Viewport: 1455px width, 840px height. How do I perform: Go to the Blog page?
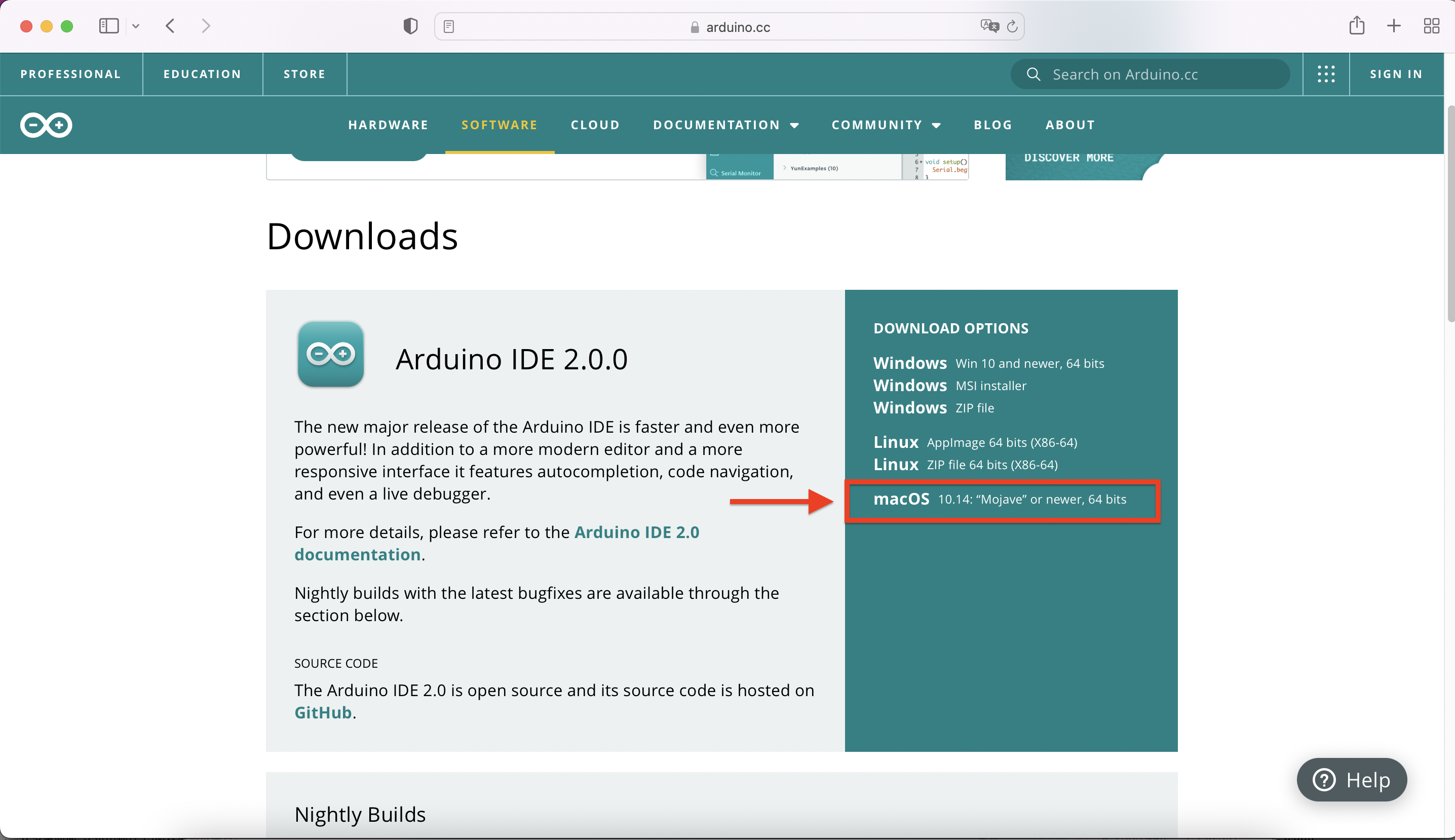tap(993, 125)
